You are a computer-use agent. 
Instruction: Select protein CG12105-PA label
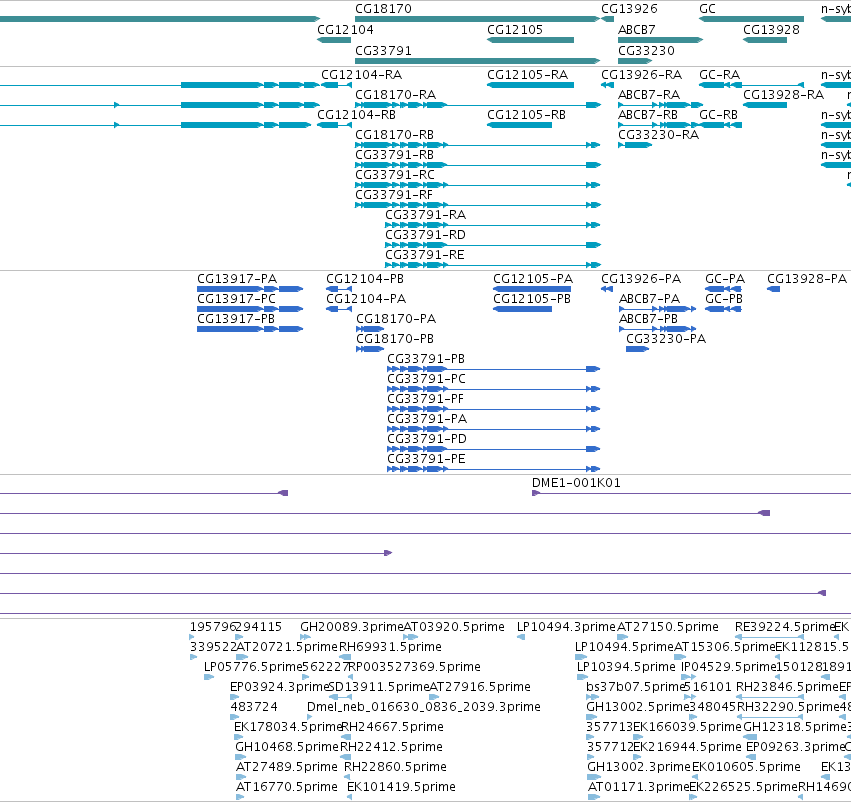533,278
